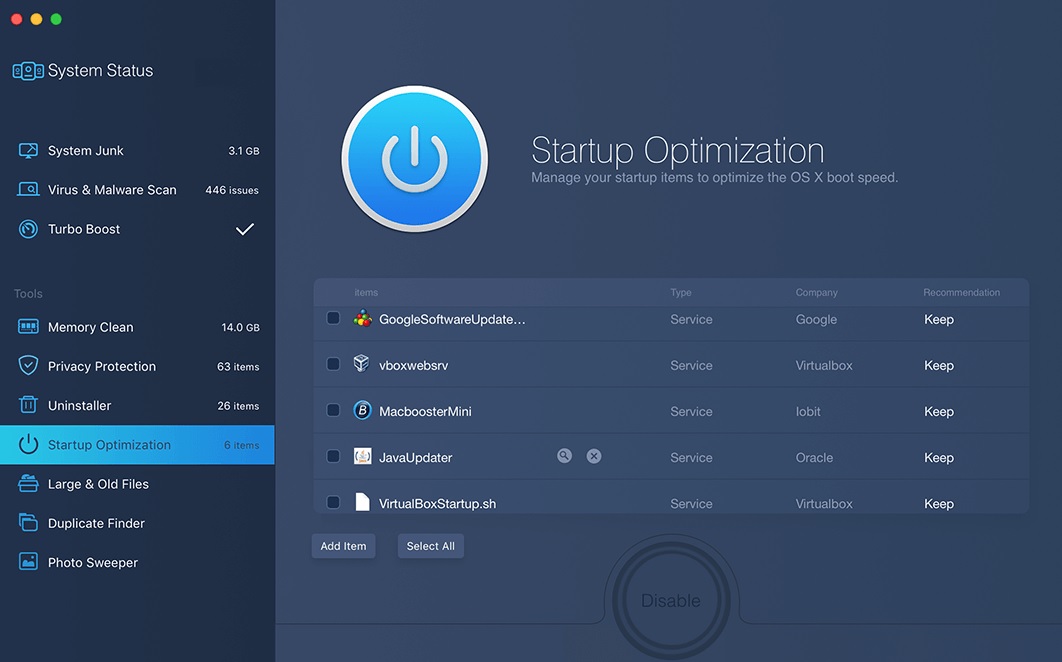Click the Oracle company cell
Screen dimensions: 1062x662
(x=814, y=457)
